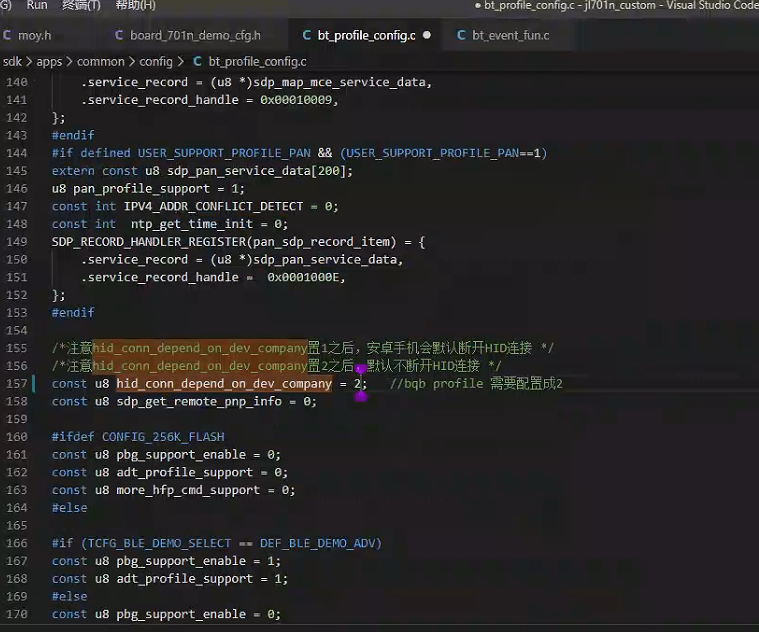Screen dimensions: 759x632
Task: Click the #endif directive on line 153
Action: click(x=73, y=313)
